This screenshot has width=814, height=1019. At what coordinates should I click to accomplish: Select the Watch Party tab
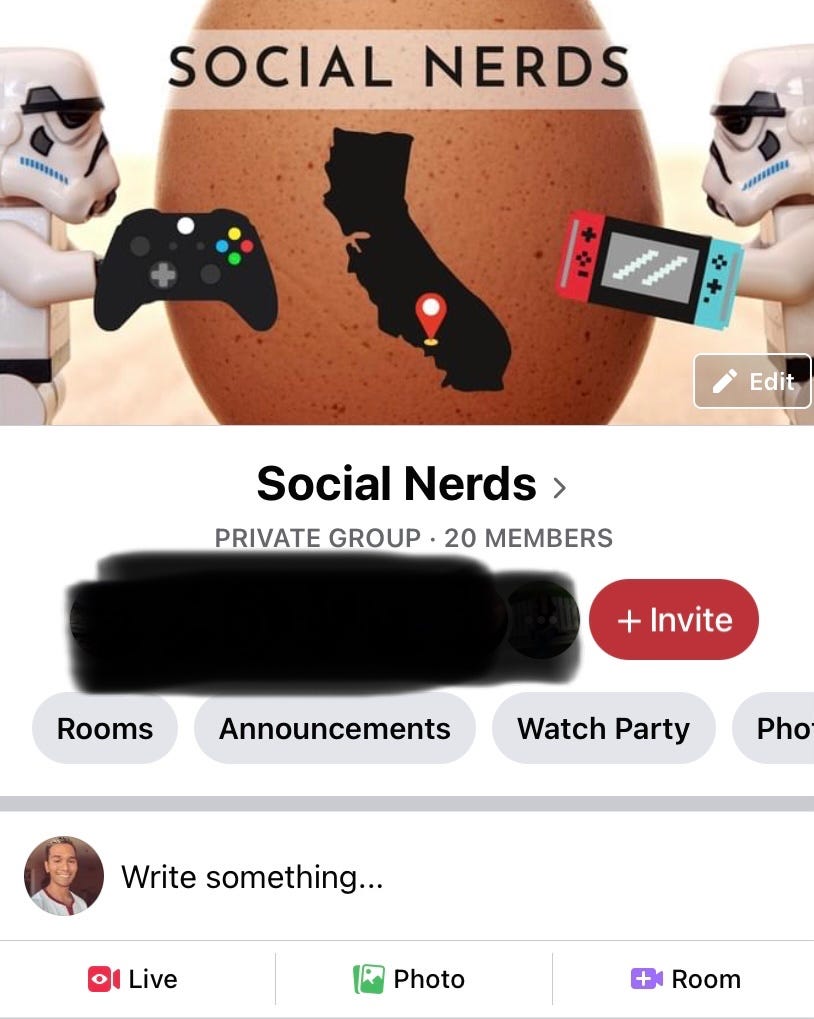click(x=604, y=728)
